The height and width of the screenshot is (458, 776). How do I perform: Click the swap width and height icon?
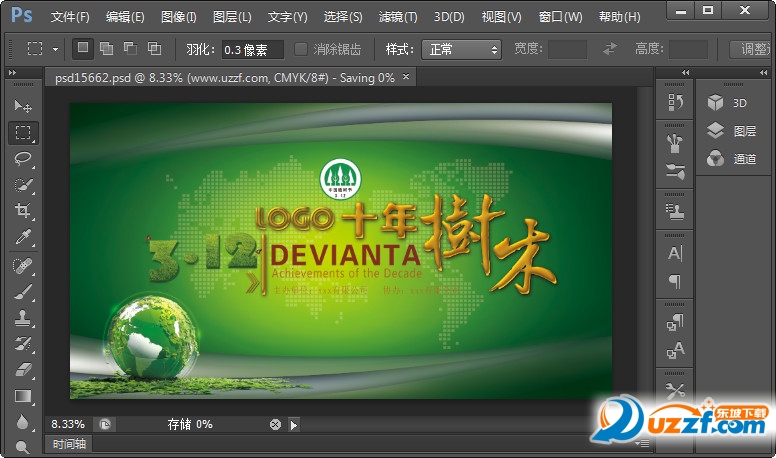coord(610,49)
